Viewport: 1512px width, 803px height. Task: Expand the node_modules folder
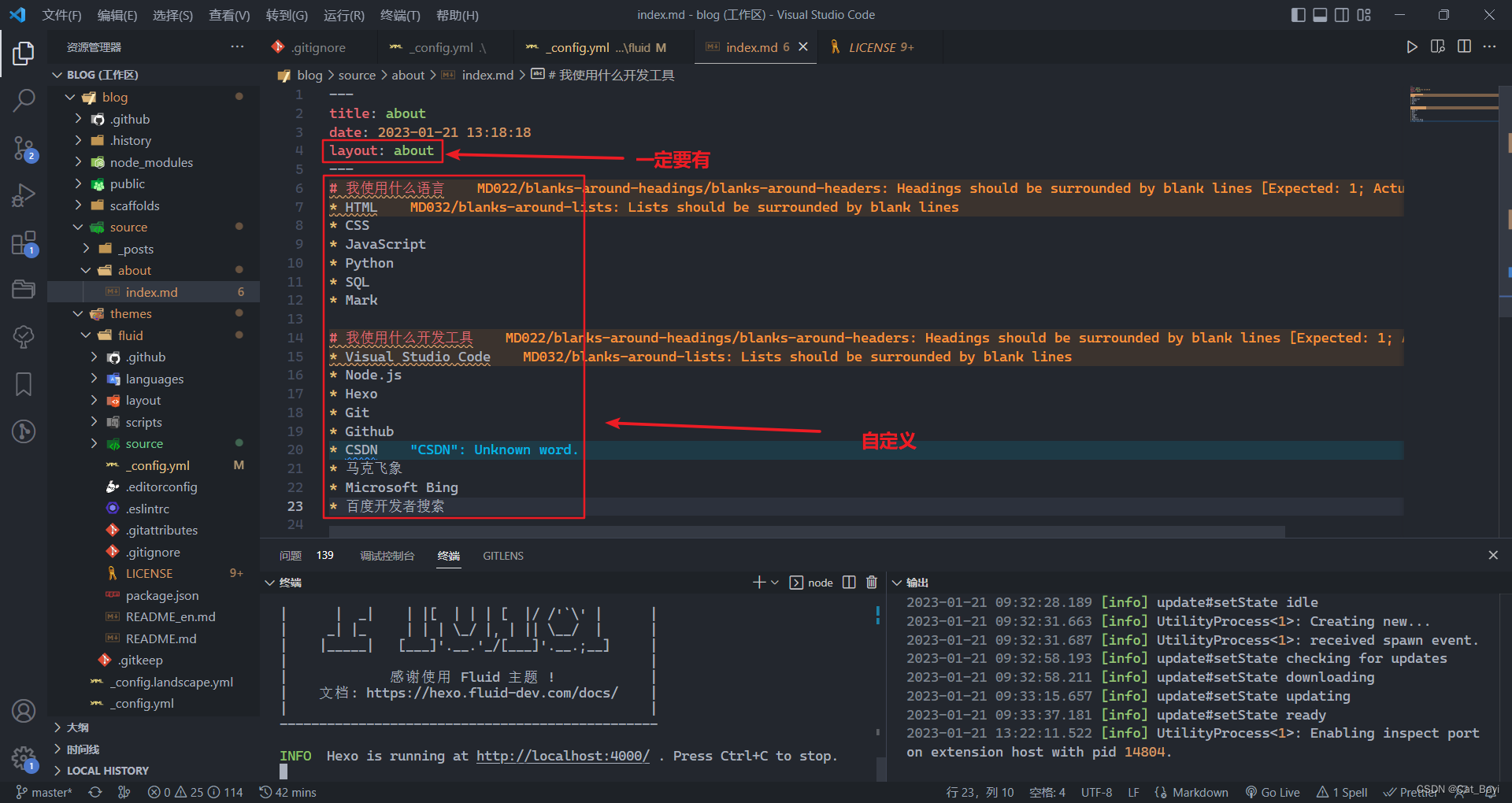[154, 162]
